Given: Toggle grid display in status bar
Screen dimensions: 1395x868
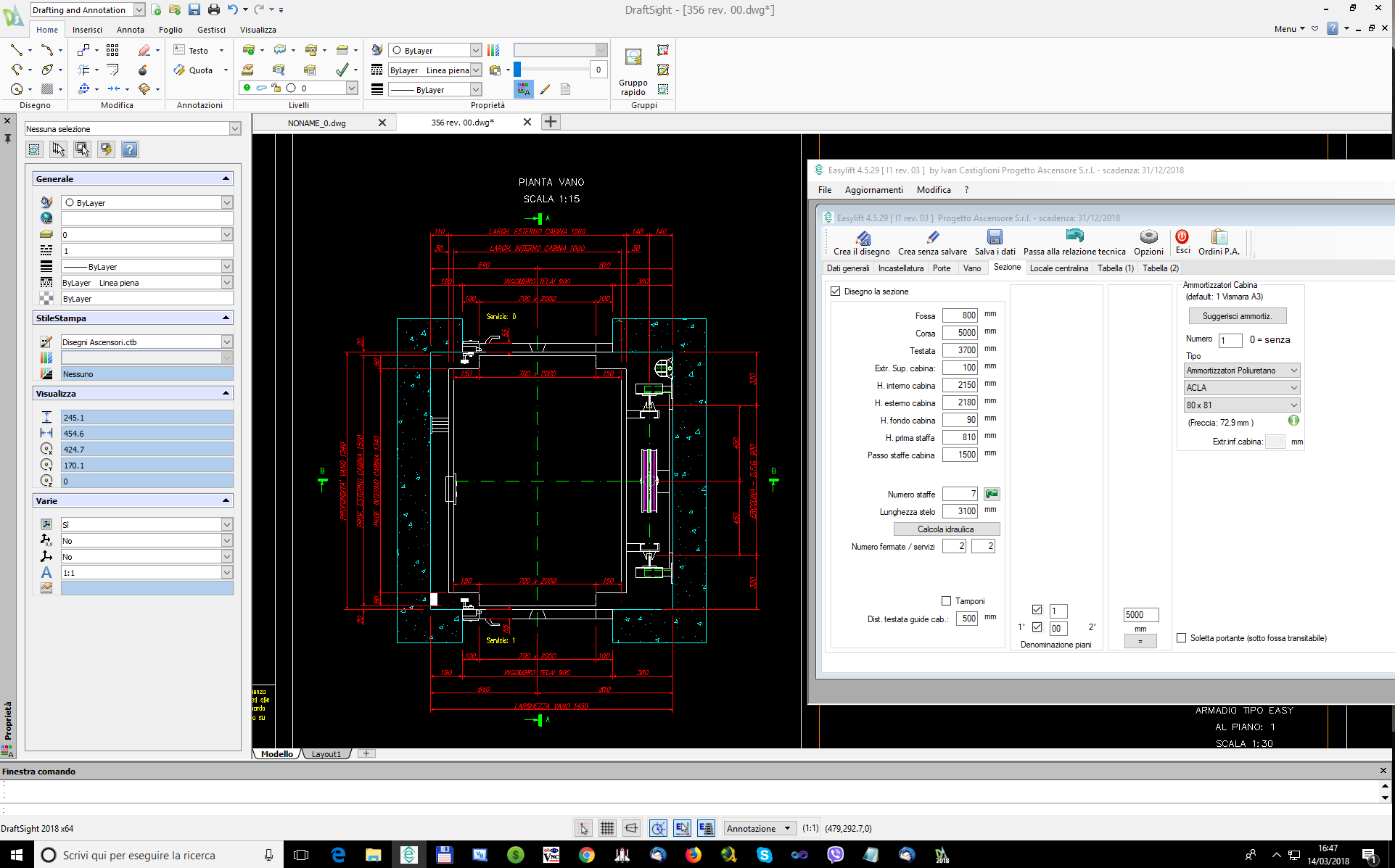Looking at the screenshot, I should point(607,828).
